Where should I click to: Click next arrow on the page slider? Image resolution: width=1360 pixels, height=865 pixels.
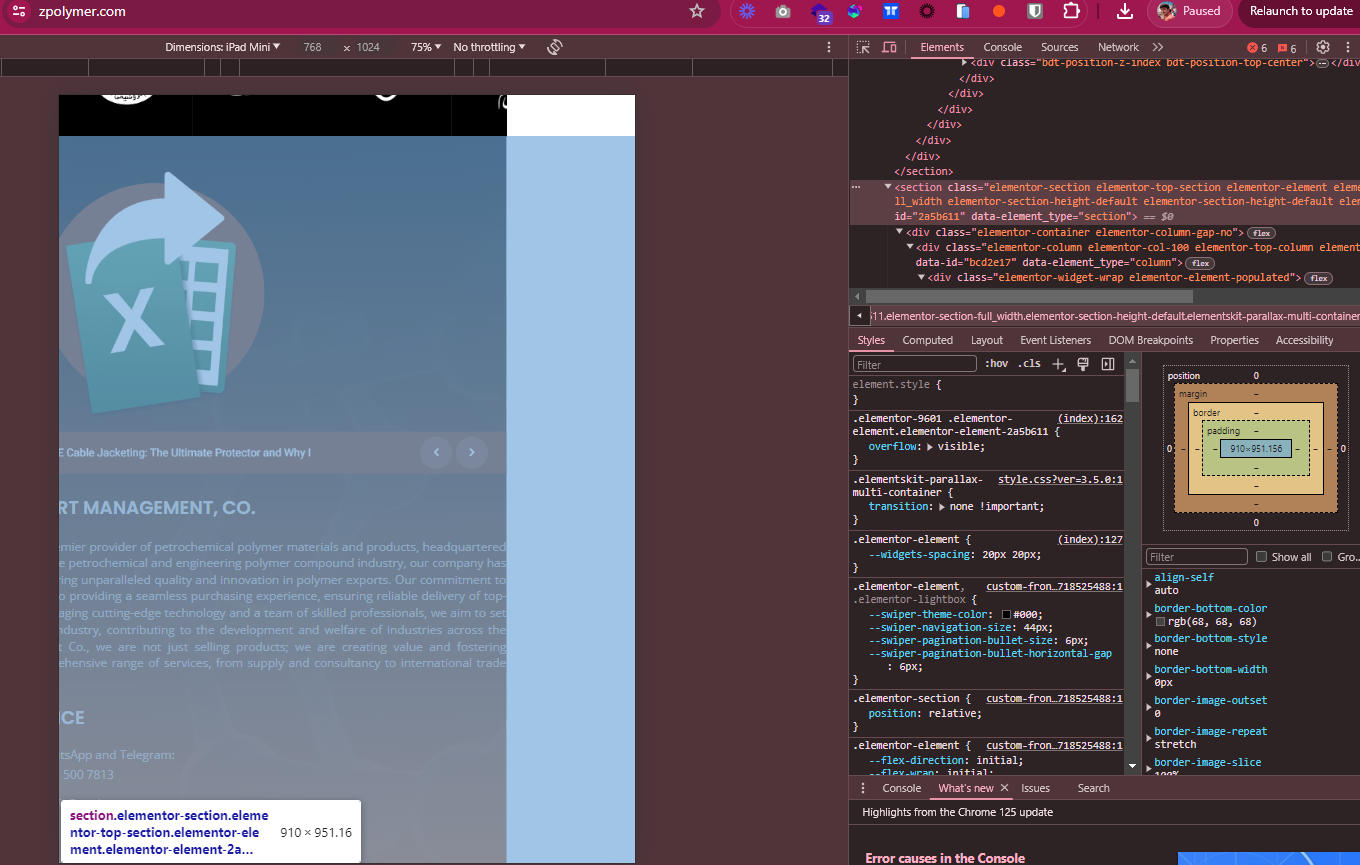[472, 453]
